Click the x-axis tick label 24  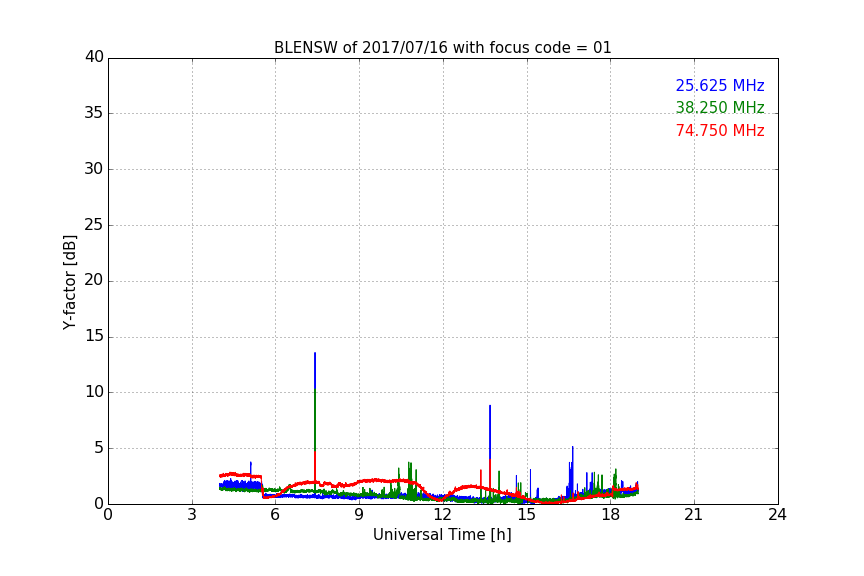pyautogui.click(x=777, y=515)
